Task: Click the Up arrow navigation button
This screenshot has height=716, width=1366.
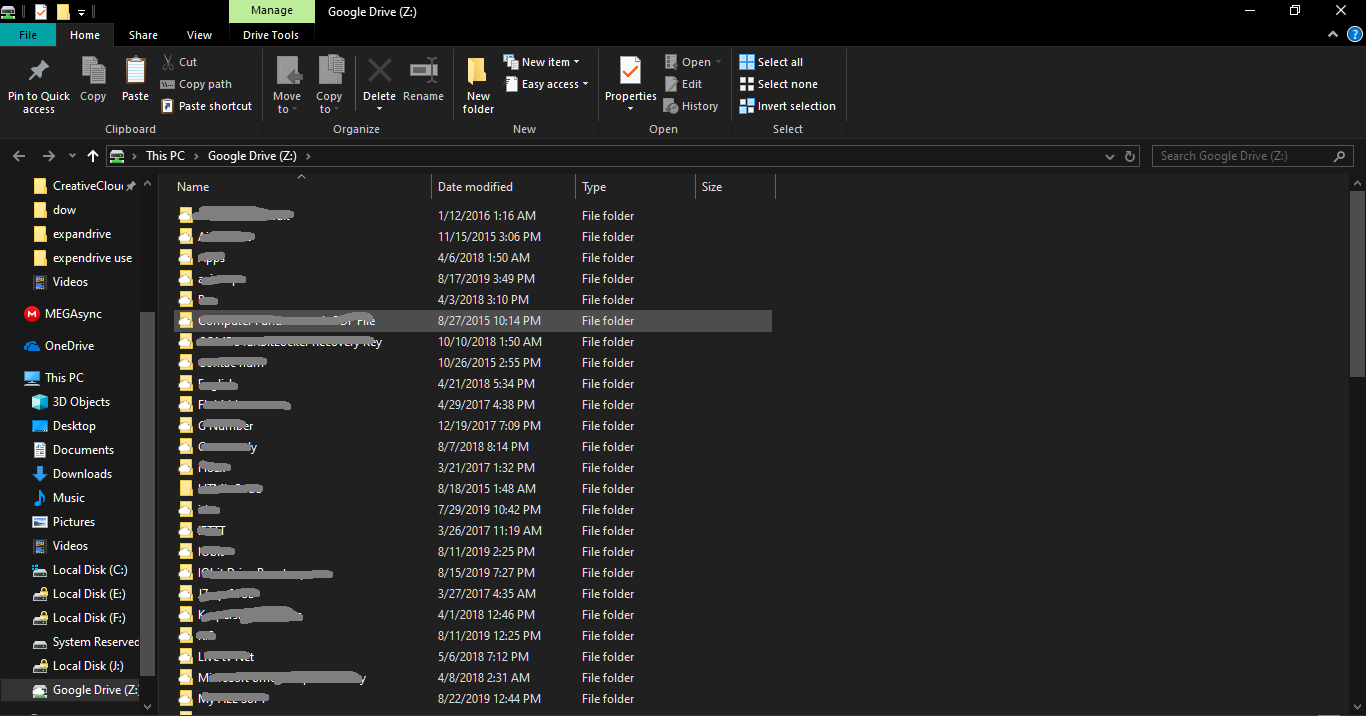Action: click(x=93, y=156)
